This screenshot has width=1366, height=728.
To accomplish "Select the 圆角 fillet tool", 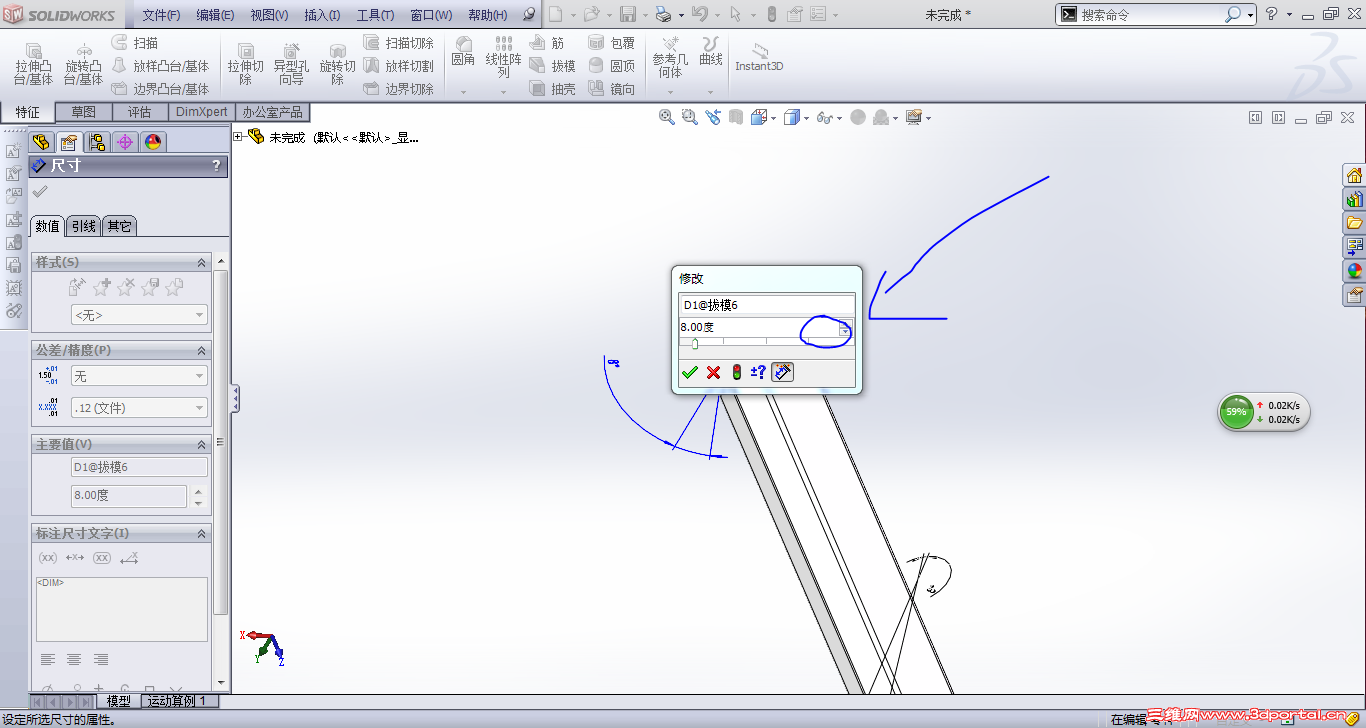I will point(463,52).
